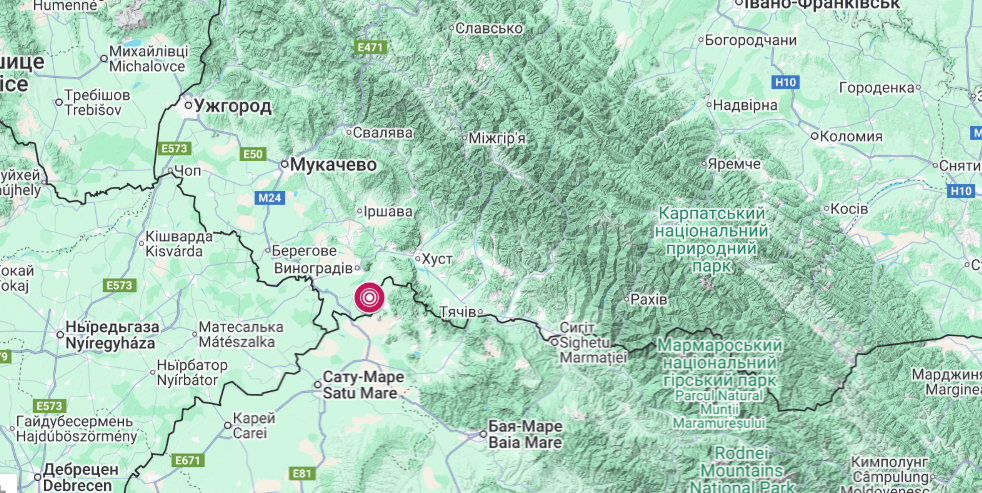Image resolution: width=982 pixels, height=493 pixels.
Task: Click the Ужгород city label
Action: (x=233, y=106)
